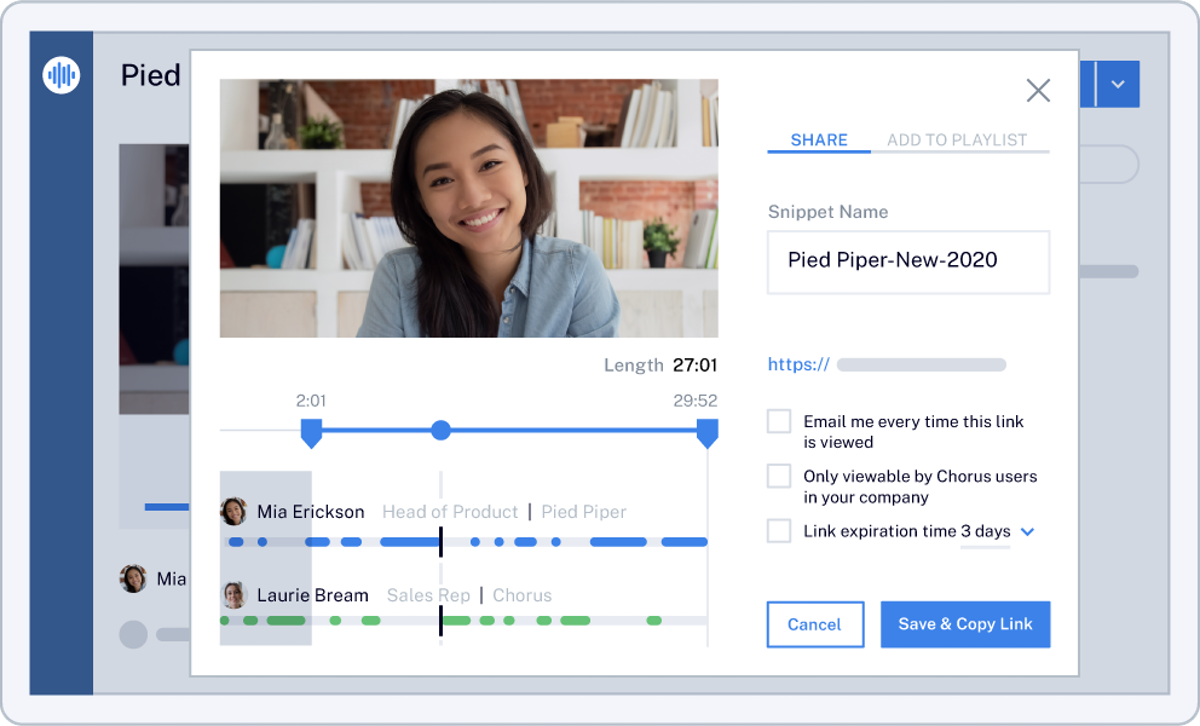Expand the blue dropdown arrow at top right
1200x726 pixels.
point(1118,85)
